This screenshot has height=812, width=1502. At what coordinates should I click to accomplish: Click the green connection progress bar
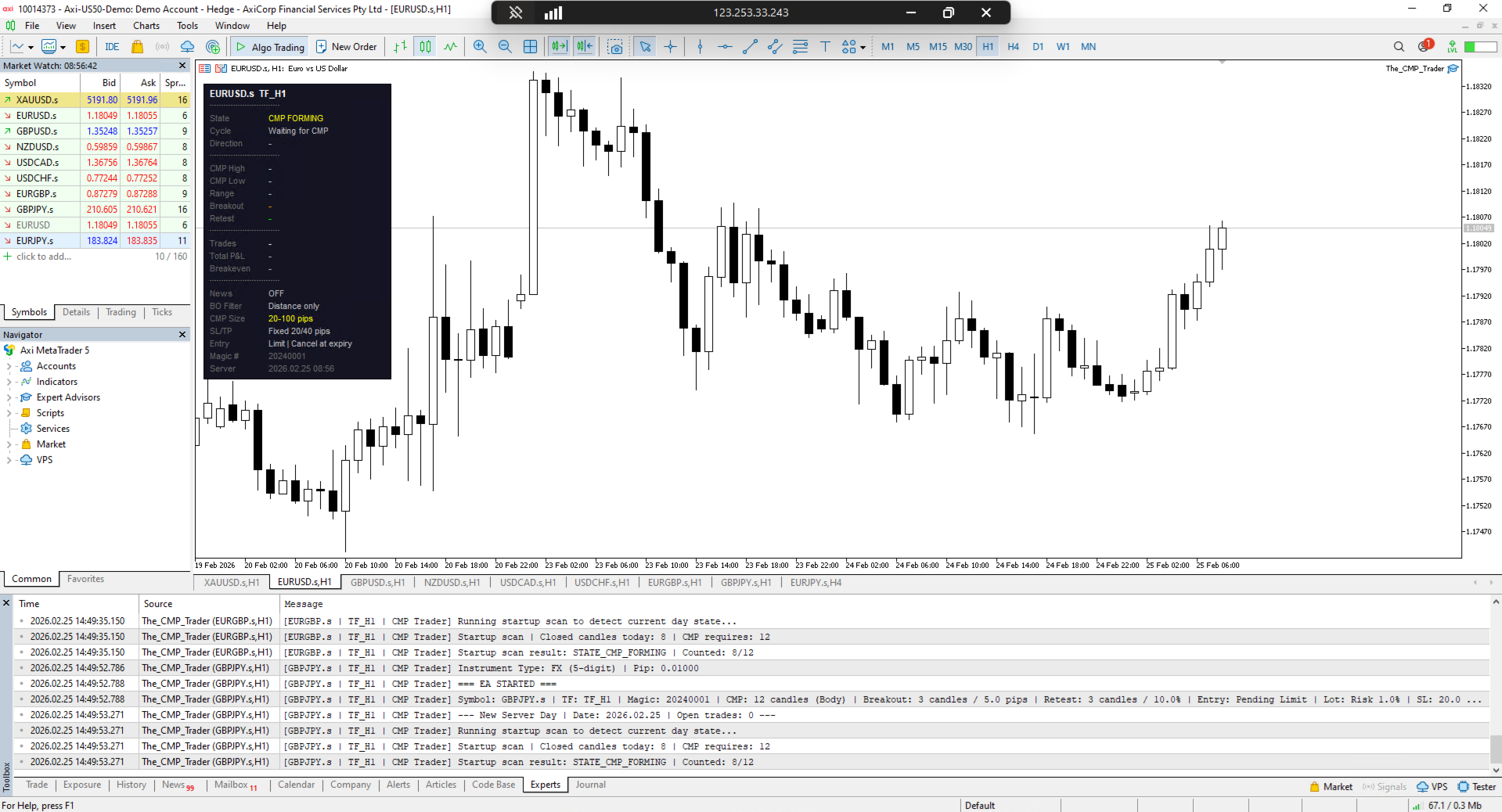[x=1481, y=47]
